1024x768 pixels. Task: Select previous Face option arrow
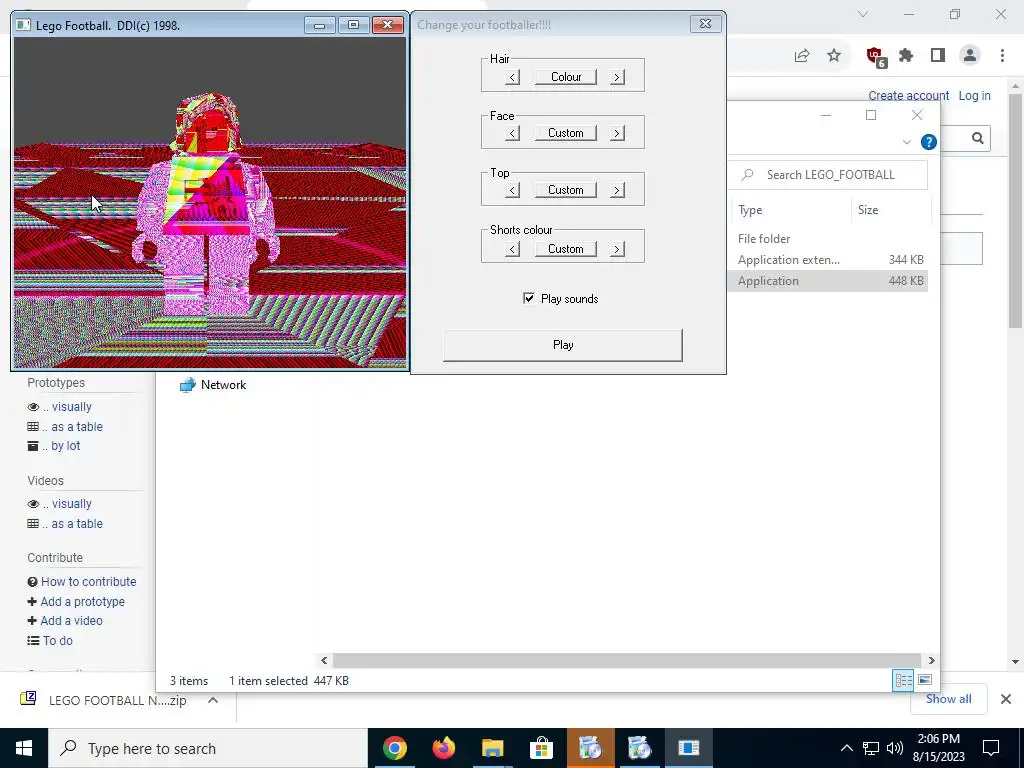[513, 133]
